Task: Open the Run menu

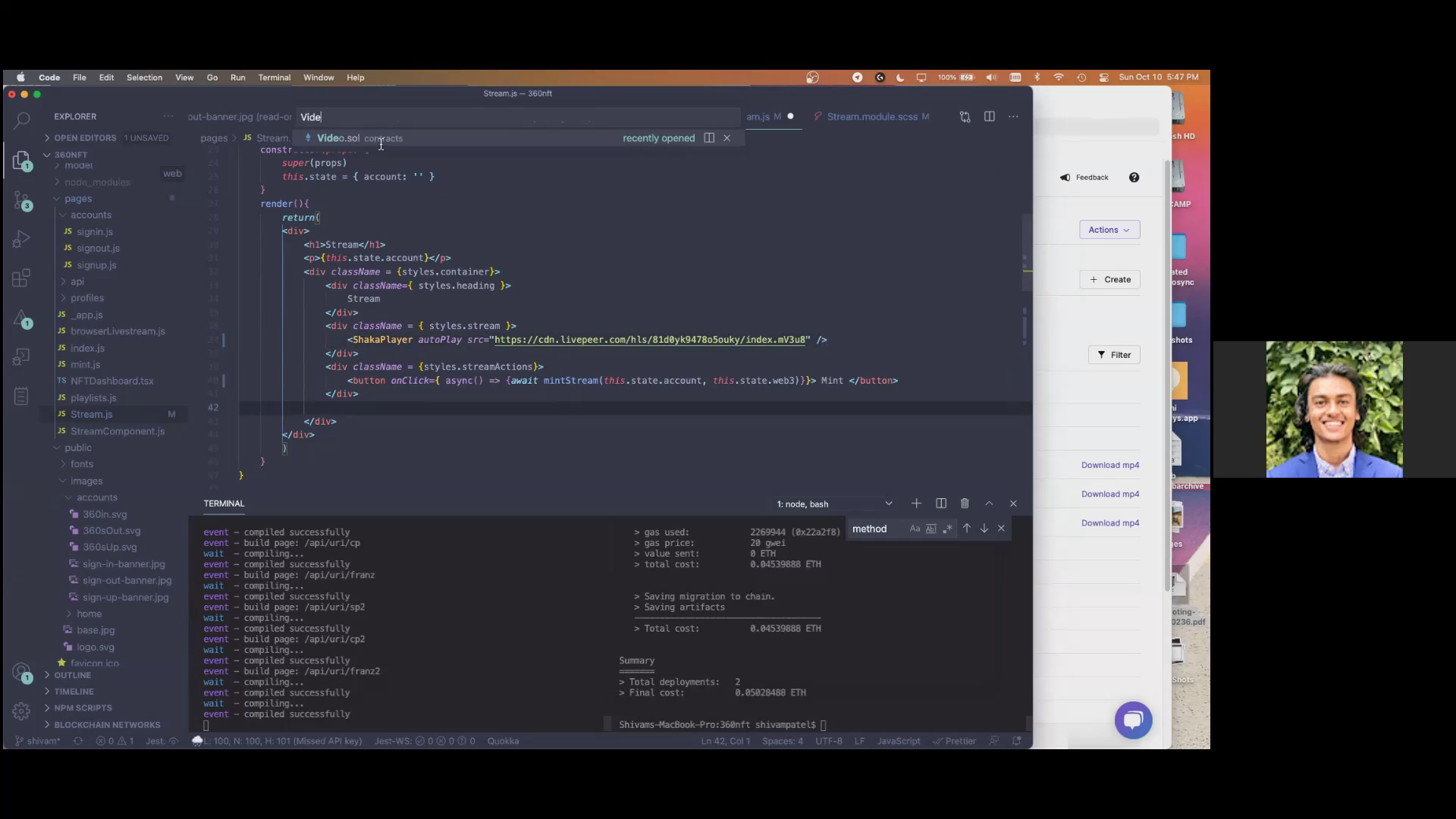Action: [237, 77]
